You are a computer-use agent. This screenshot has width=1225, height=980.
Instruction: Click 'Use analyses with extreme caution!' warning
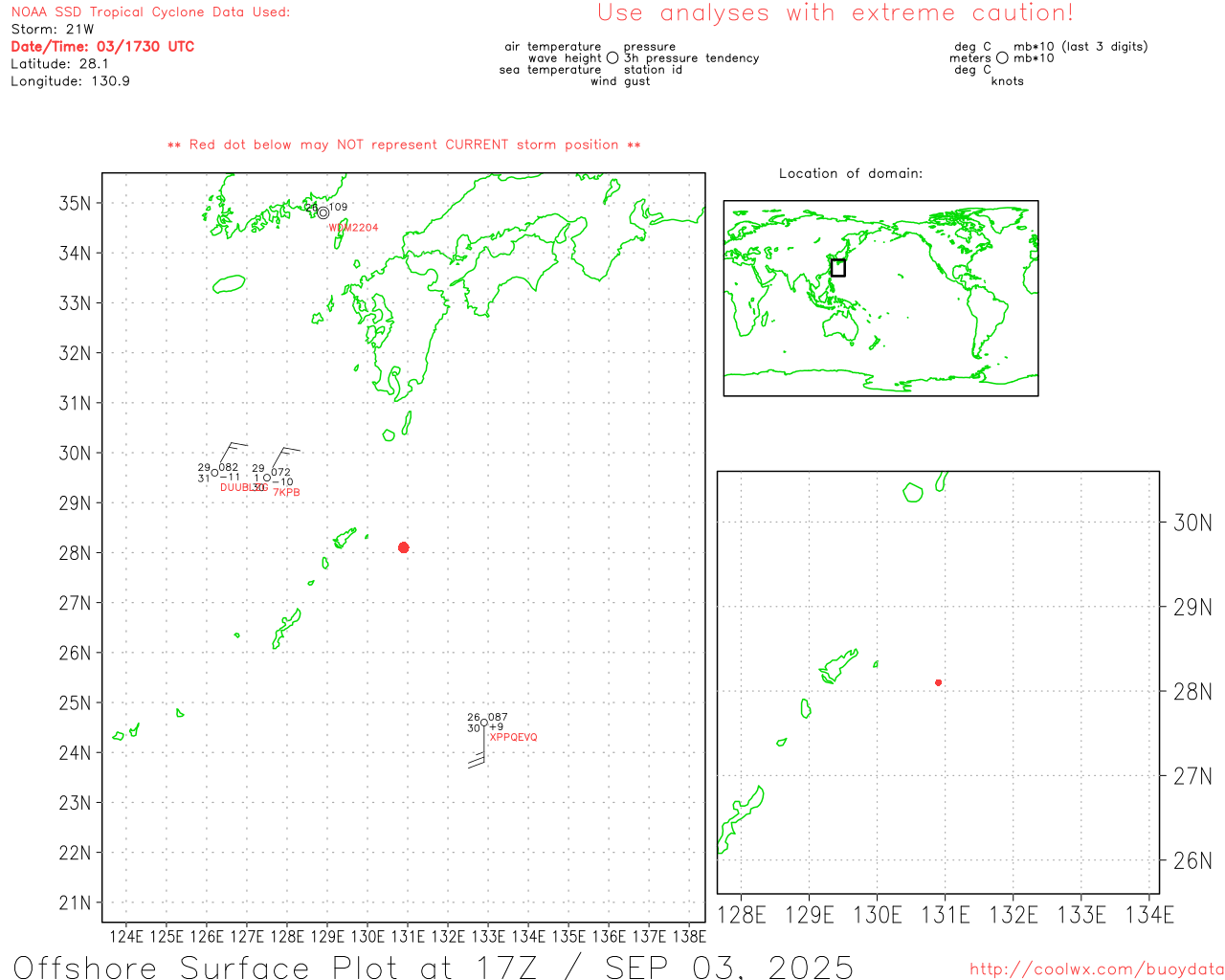point(835,12)
